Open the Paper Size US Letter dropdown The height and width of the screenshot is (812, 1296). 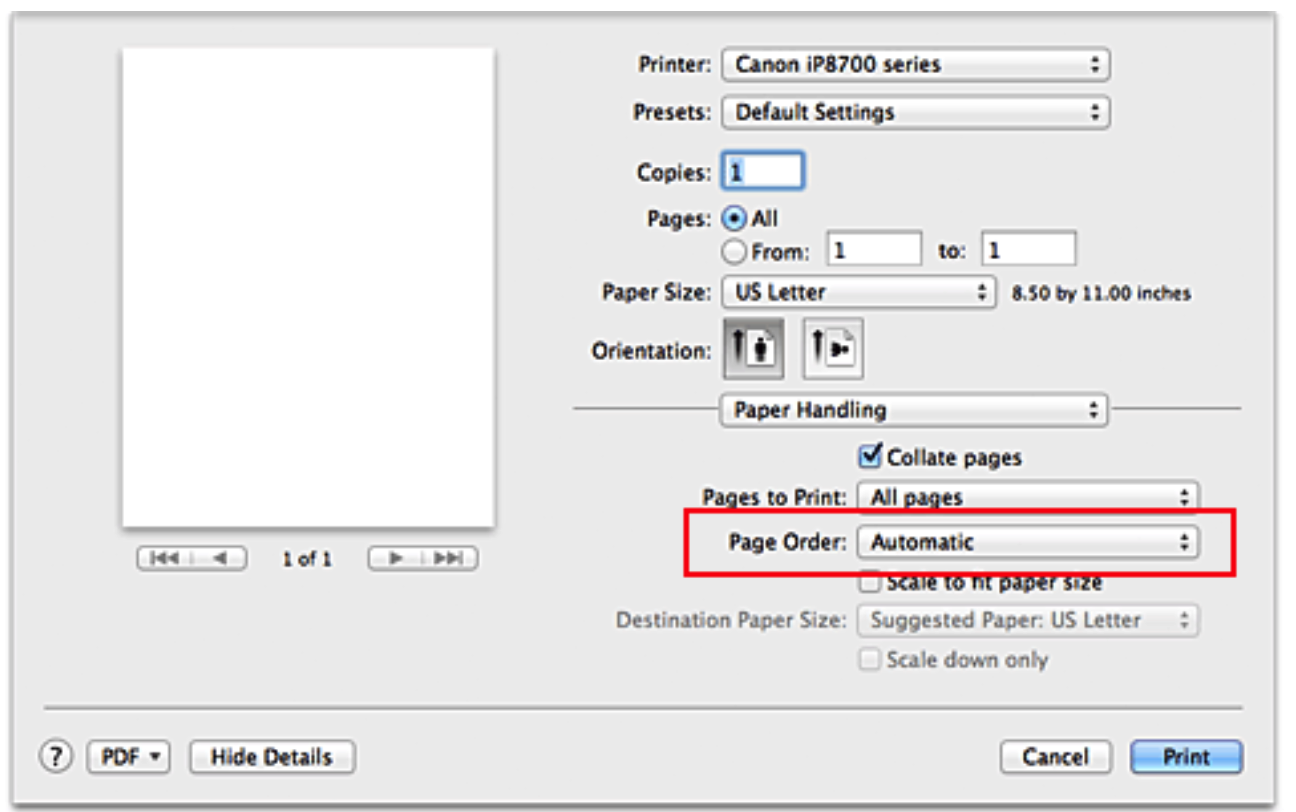(859, 293)
